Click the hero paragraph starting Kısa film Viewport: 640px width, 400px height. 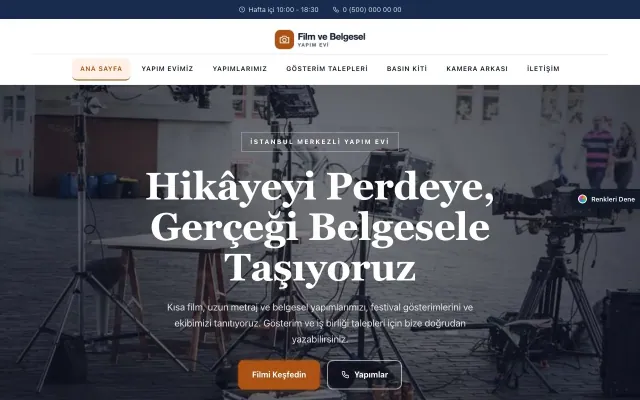320,323
